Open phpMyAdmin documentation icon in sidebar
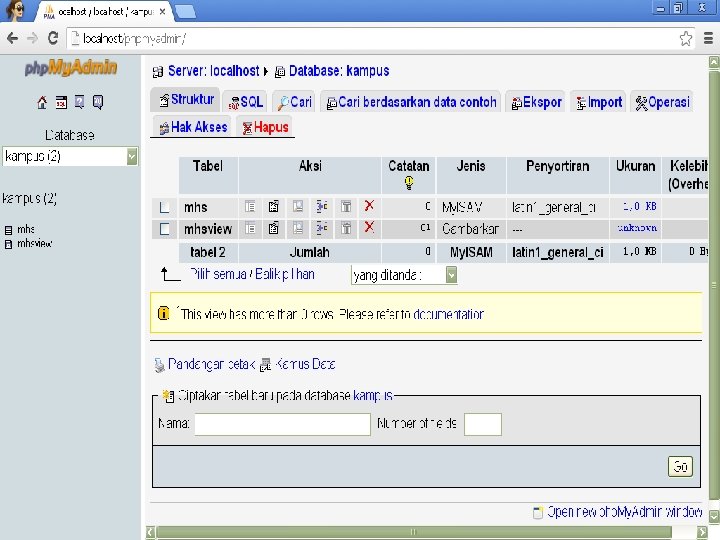 click(x=79, y=102)
